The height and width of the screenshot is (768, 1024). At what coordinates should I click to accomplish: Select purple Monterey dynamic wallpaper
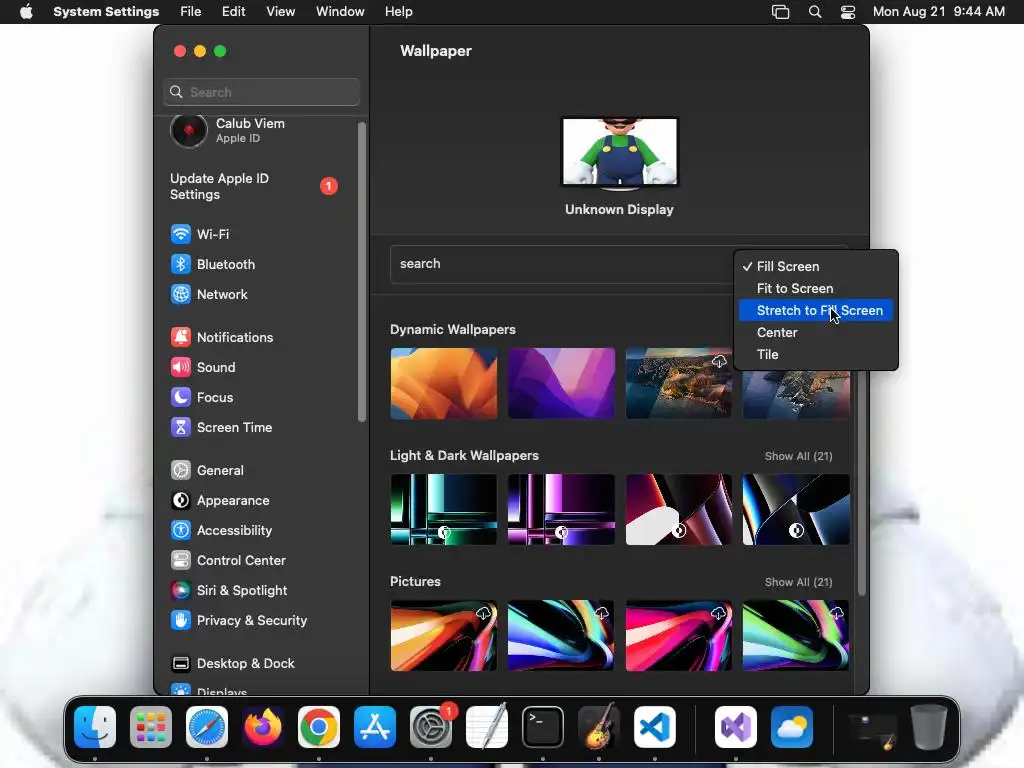(x=561, y=383)
